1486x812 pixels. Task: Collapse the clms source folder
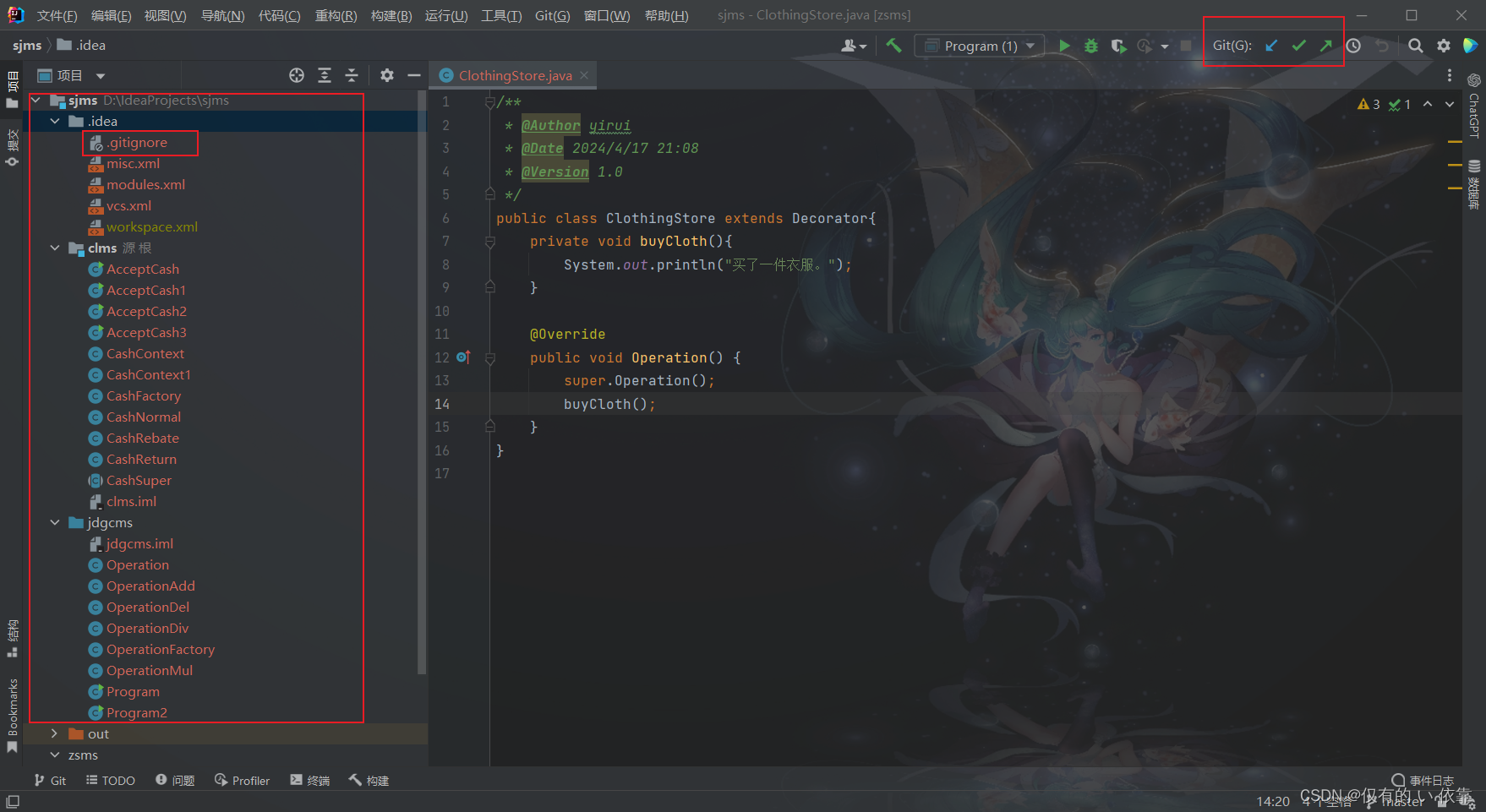tap(55, 248)
